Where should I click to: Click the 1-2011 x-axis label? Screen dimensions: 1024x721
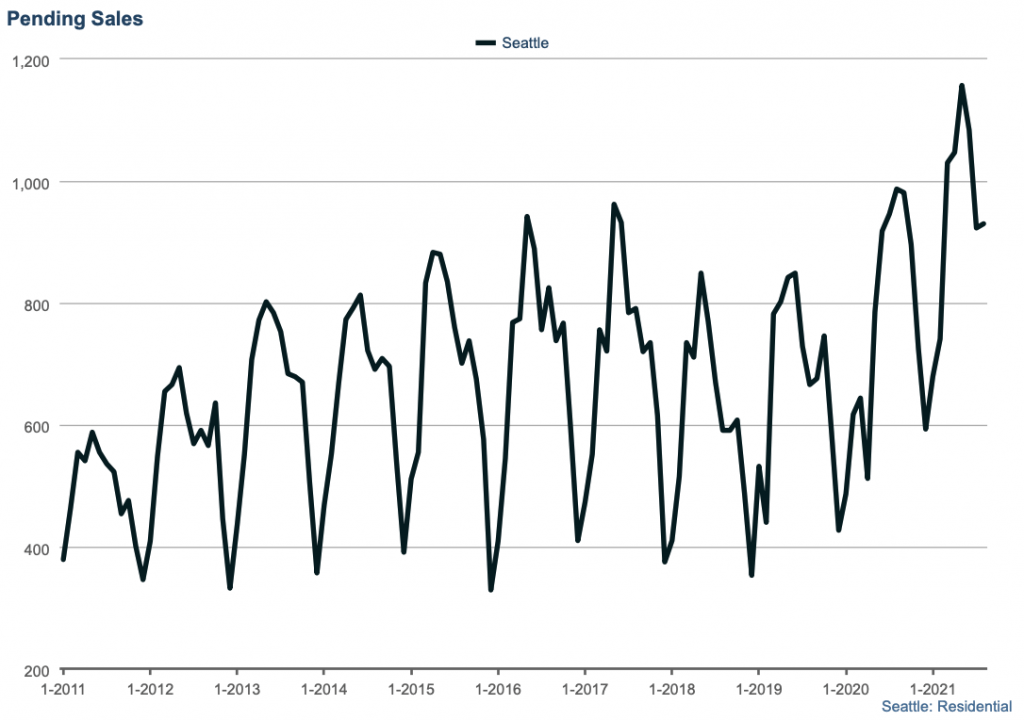pyautogui.click(x=63, y=690)
